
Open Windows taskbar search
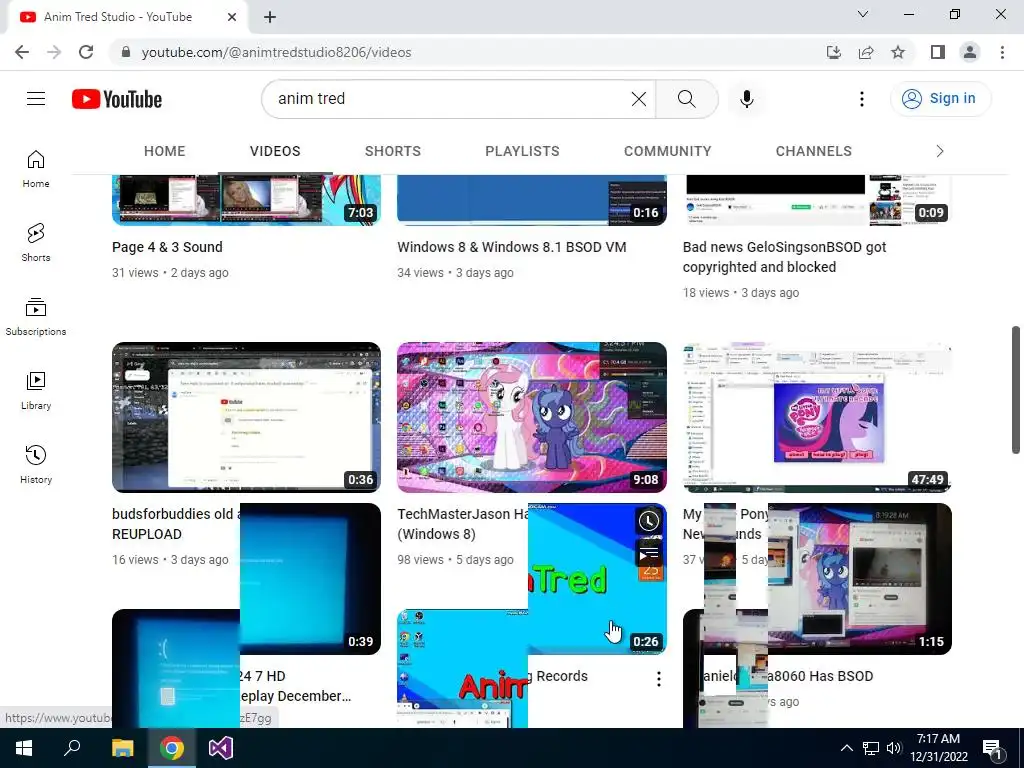(72, 748)
